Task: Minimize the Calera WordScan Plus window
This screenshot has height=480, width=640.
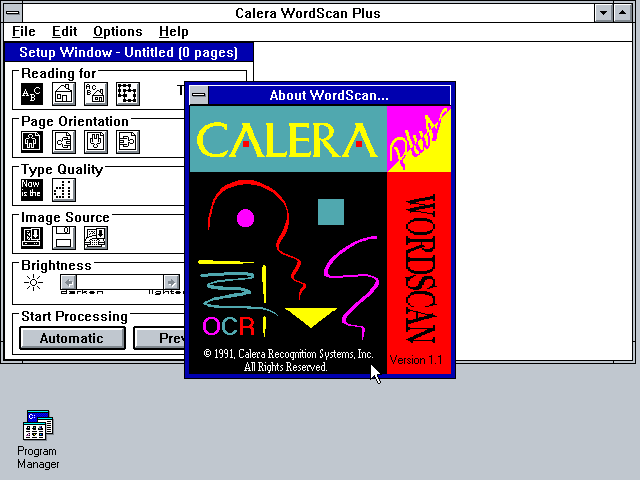Action: point(603,13)
